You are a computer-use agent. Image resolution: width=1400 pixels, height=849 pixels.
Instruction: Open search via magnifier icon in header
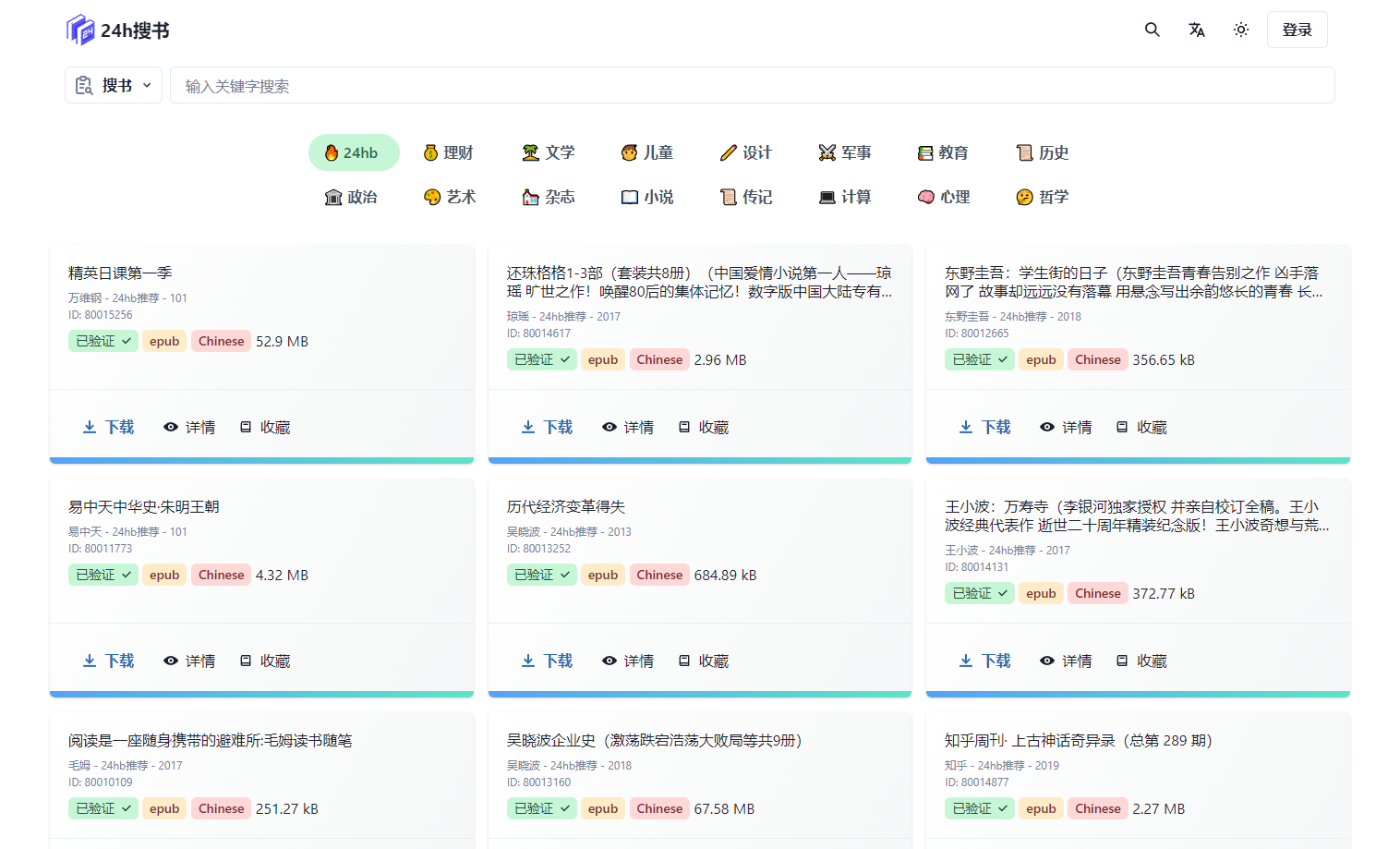(1153, 30)
